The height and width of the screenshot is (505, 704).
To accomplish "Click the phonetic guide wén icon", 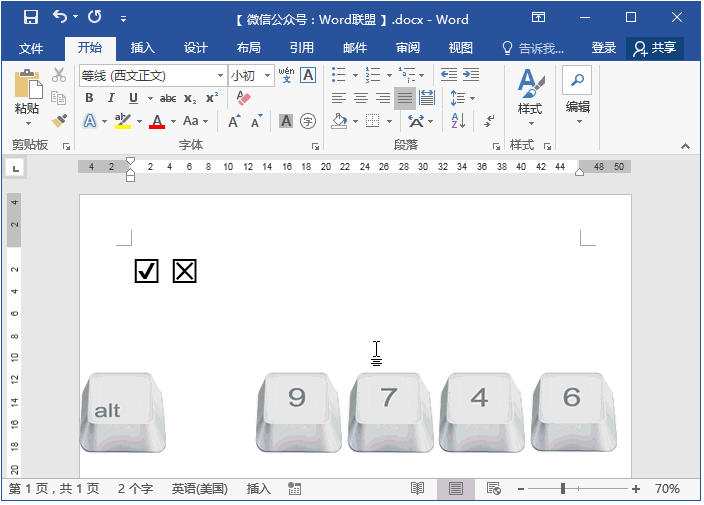I will pos(286,75).
